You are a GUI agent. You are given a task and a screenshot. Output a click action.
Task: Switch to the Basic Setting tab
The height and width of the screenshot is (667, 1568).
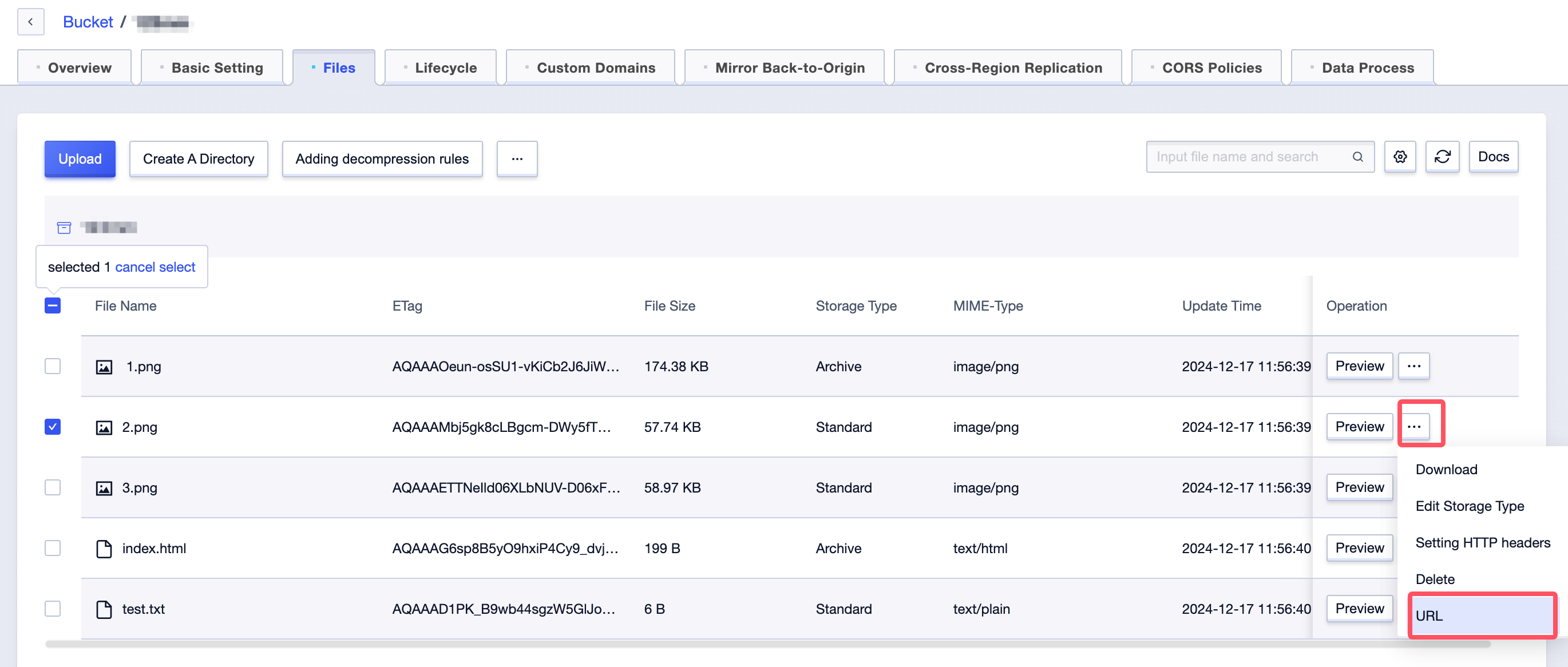pos(212,68)
